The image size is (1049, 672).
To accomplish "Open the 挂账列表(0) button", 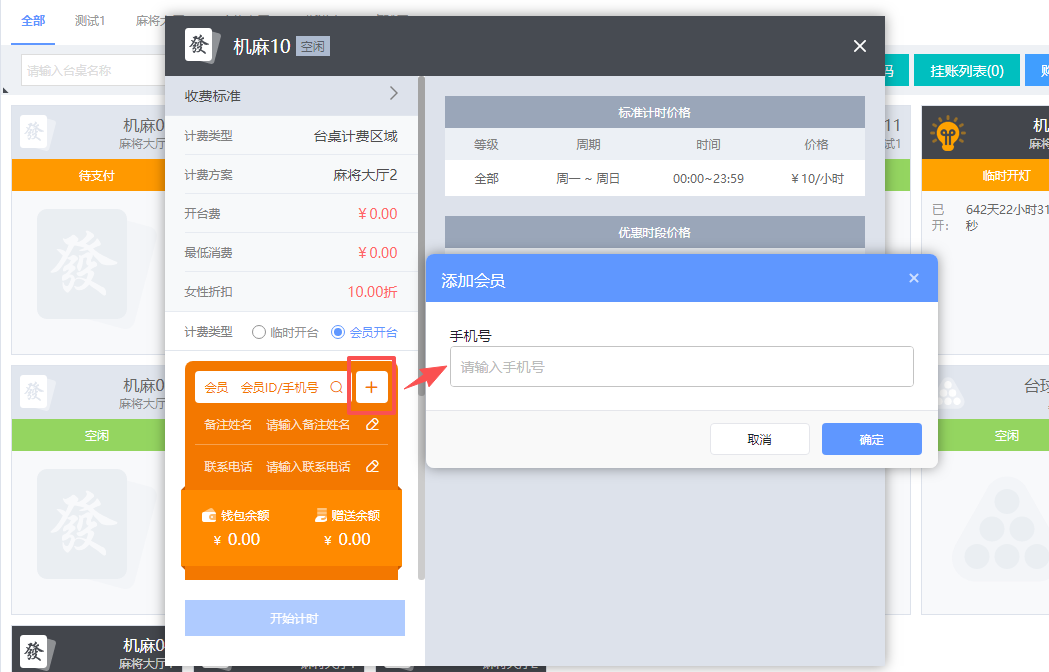I will pos(967,70).
